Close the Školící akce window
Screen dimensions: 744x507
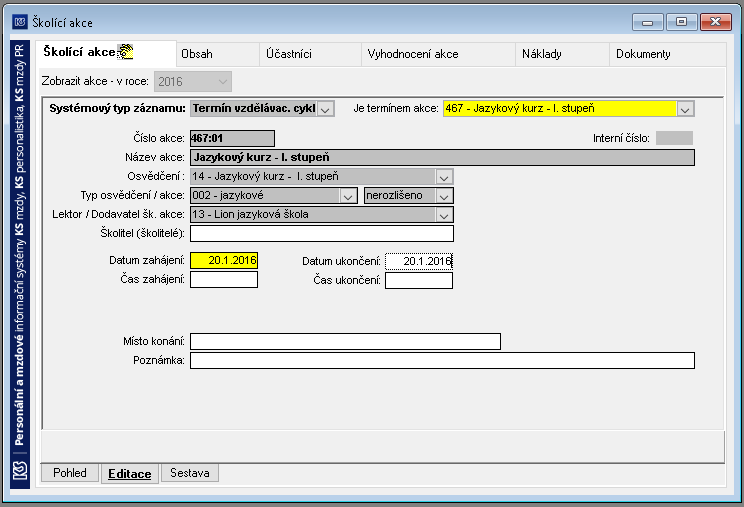(x=716, y=22)
